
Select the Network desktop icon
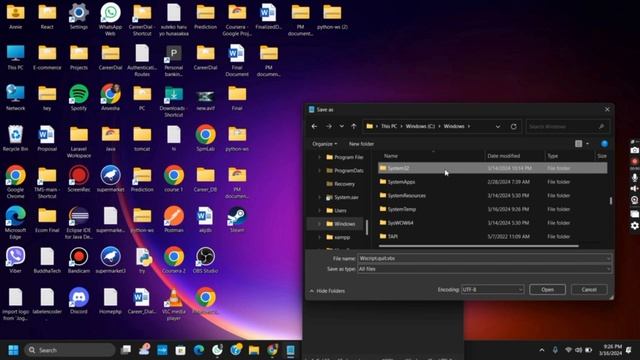point(16,98)
